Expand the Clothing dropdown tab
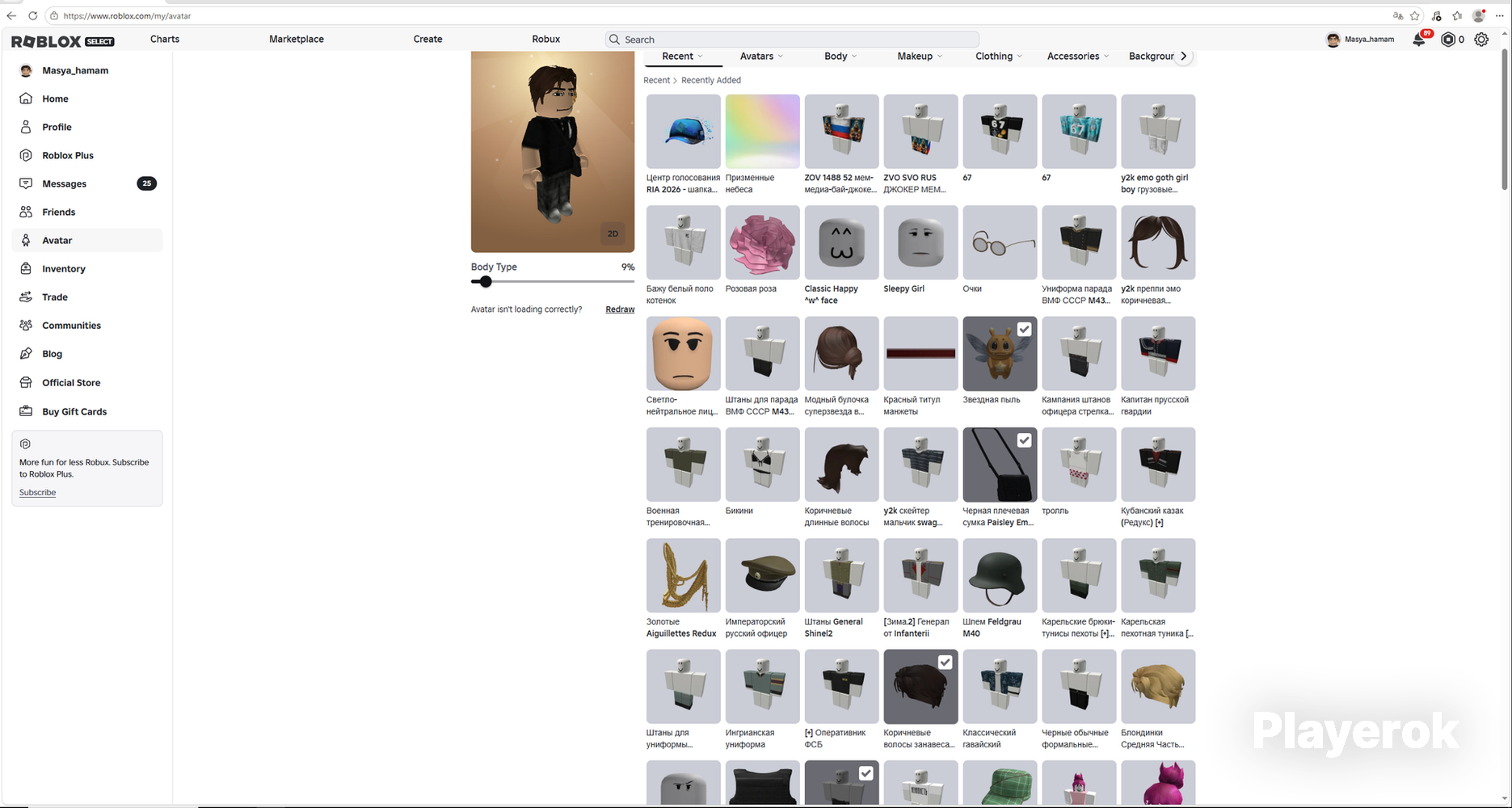 [x=999, y=56]
